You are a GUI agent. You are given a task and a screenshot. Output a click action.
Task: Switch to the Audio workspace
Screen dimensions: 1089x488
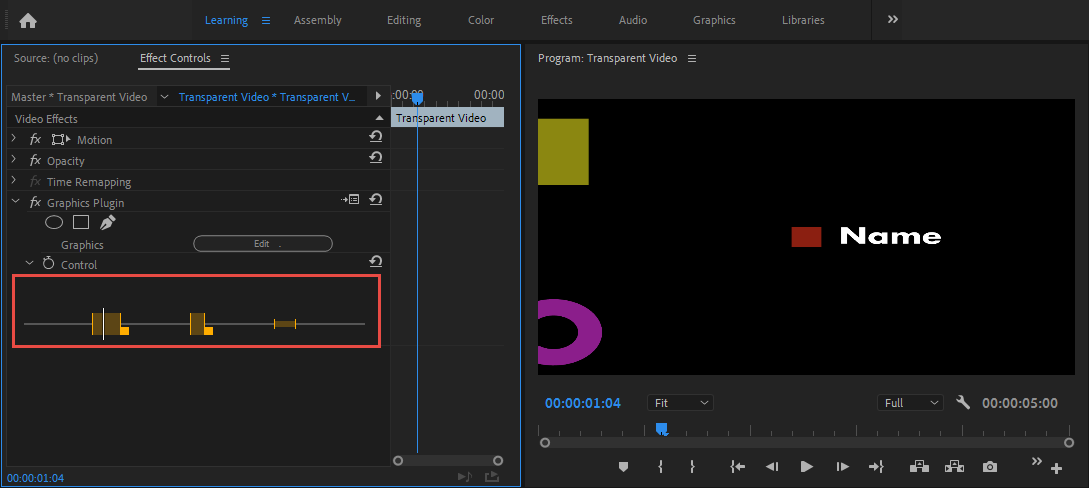click(x=633, y=20)
